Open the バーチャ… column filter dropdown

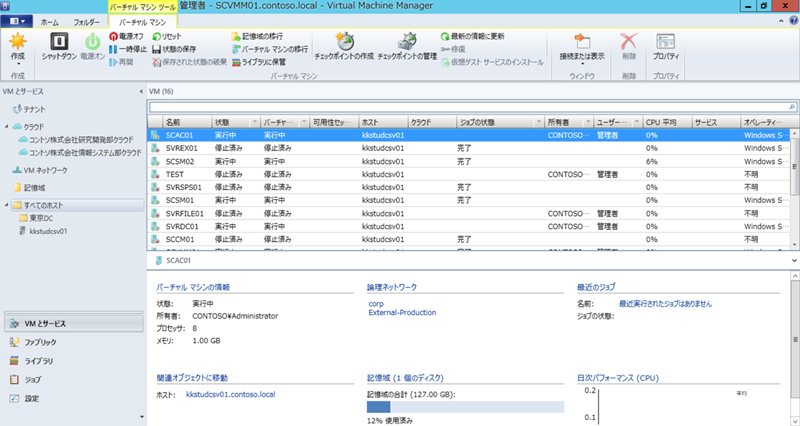click(x=304, y=122)
